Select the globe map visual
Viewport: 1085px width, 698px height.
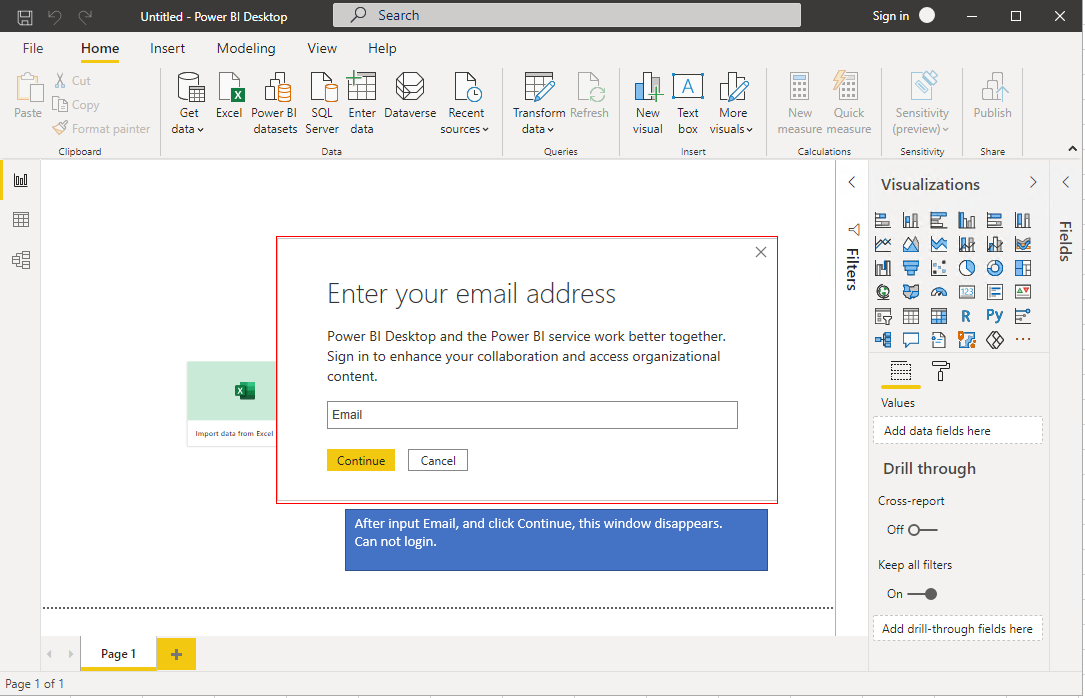point(883,292)
